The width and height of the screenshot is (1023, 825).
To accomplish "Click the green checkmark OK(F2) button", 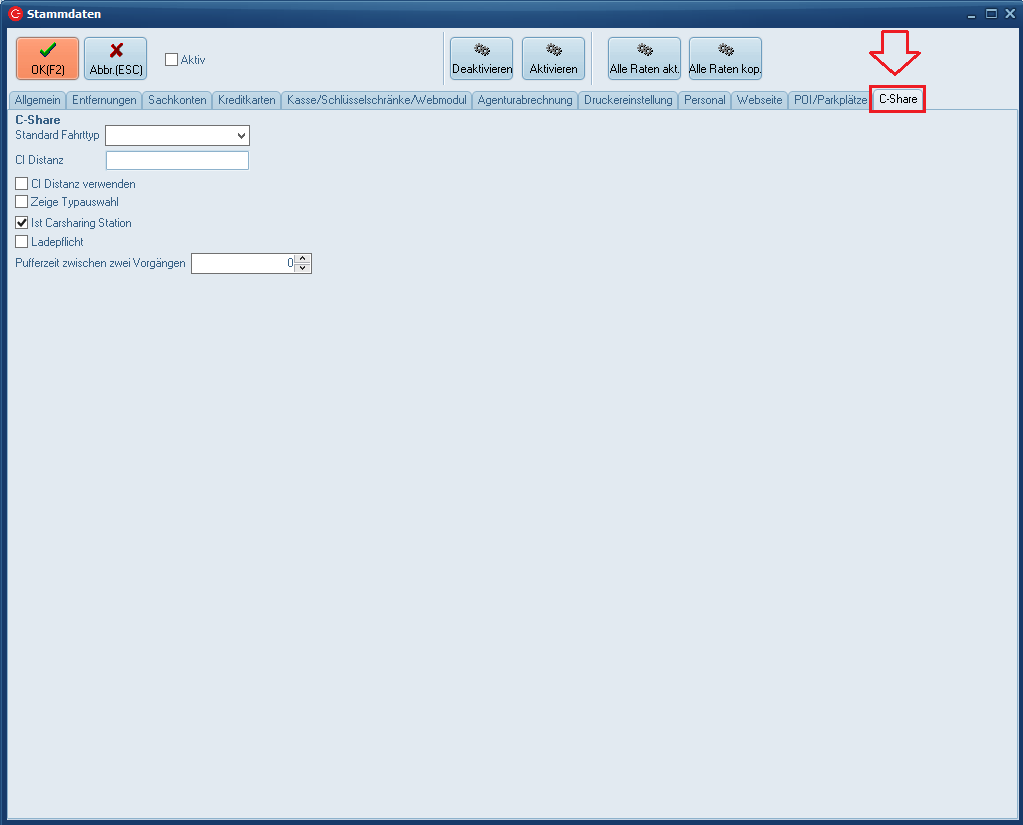I will [47, 59].
